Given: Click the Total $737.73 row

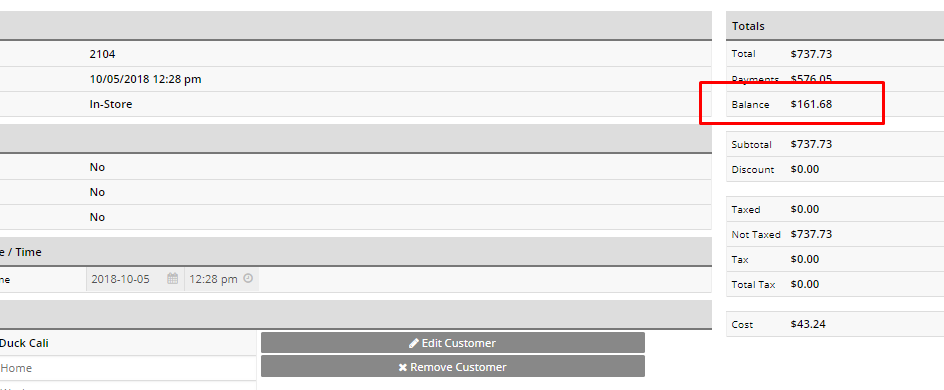Looking at the screenshot, I should point(835,54).
